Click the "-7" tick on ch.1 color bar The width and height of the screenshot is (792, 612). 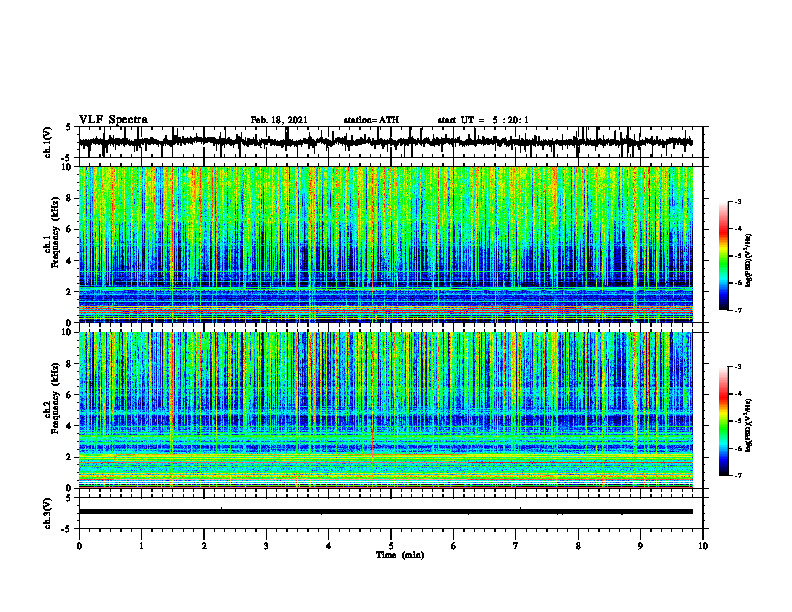(738, 310)
